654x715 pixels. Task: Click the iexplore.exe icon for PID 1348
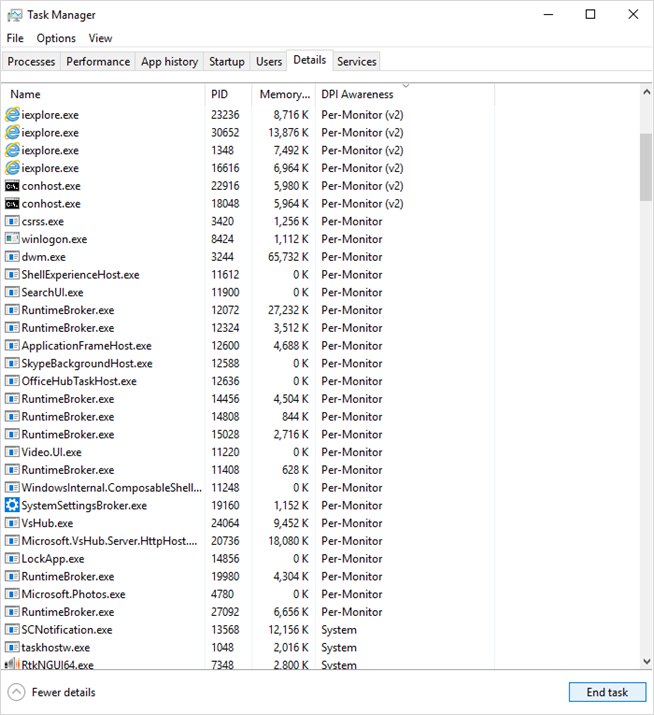click(12, 150)
